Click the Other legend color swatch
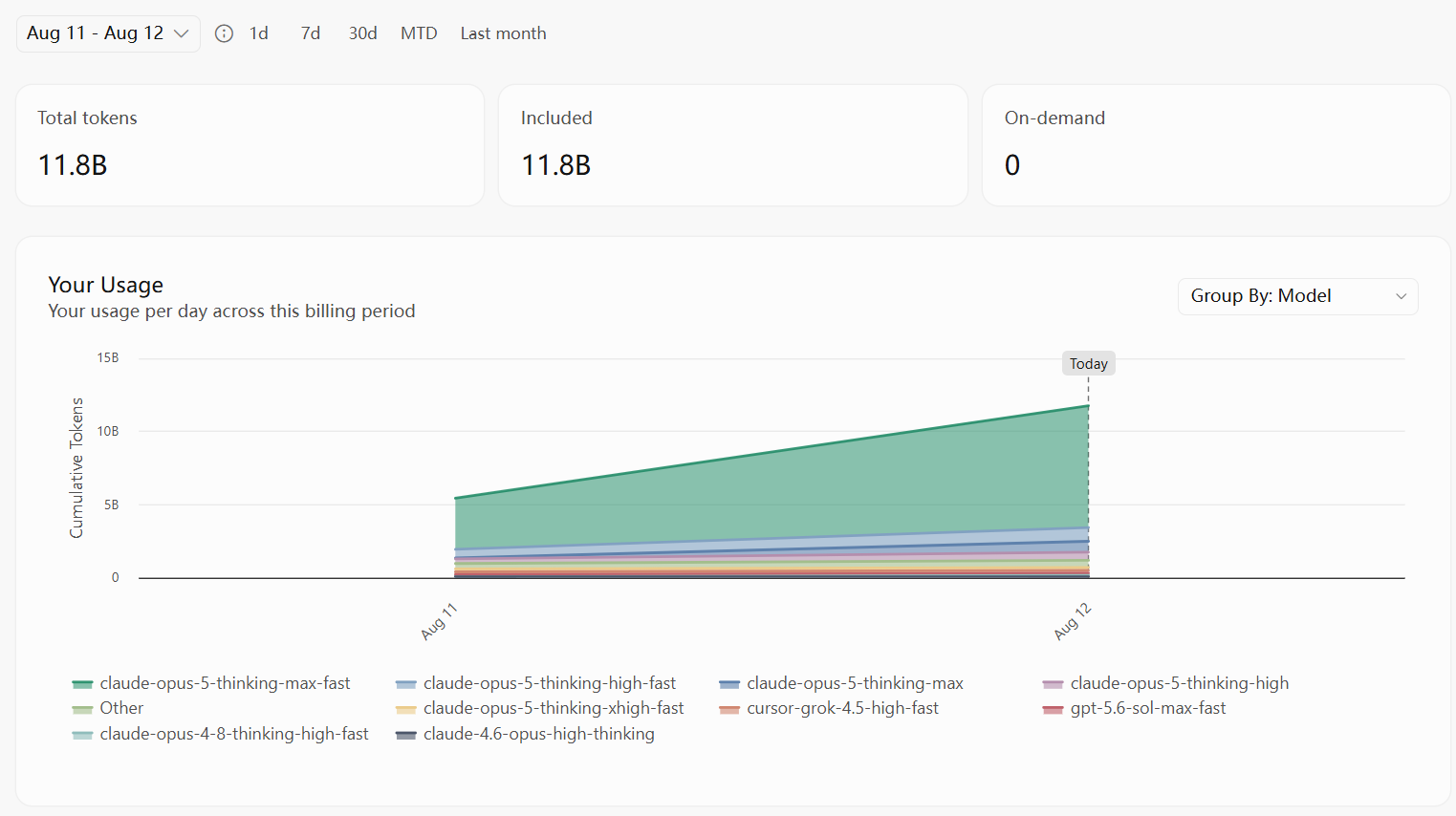The width and height of the screenshot is (1456, 816). (x=82, y=709)
